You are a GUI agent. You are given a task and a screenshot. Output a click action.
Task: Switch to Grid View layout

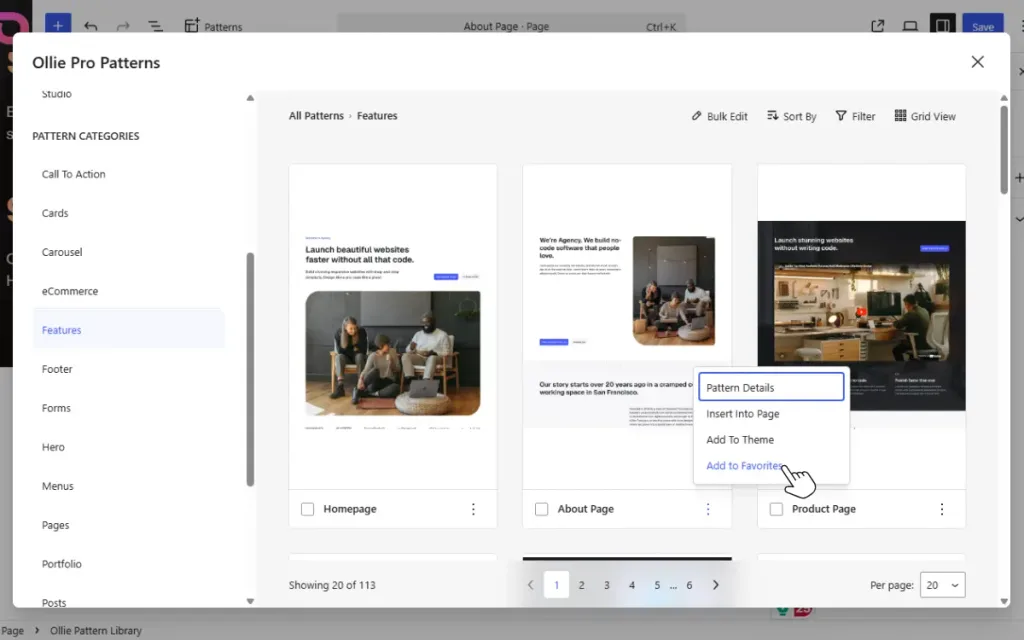coord(925,116)
